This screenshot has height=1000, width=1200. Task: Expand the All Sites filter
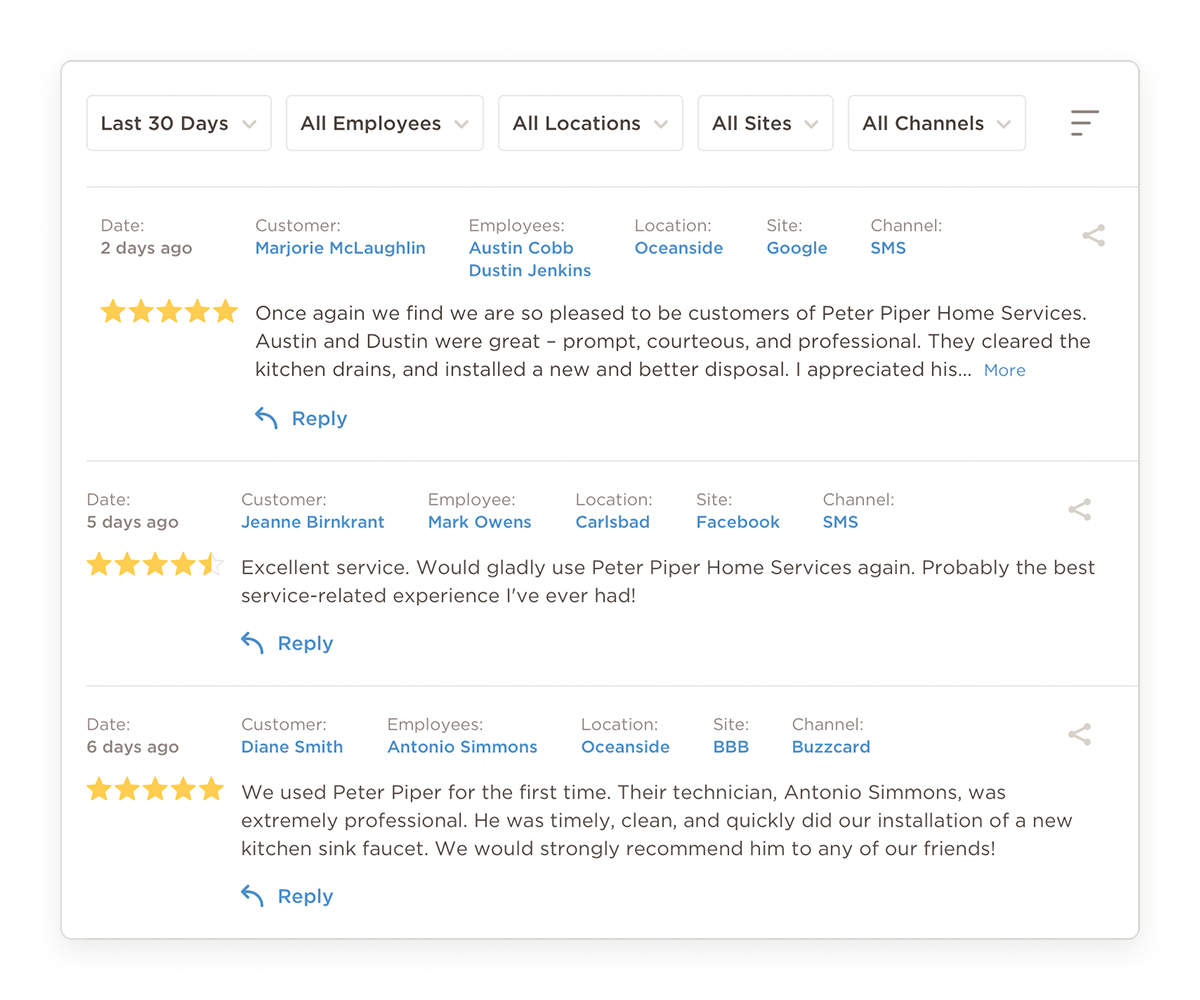click(765, 122)
